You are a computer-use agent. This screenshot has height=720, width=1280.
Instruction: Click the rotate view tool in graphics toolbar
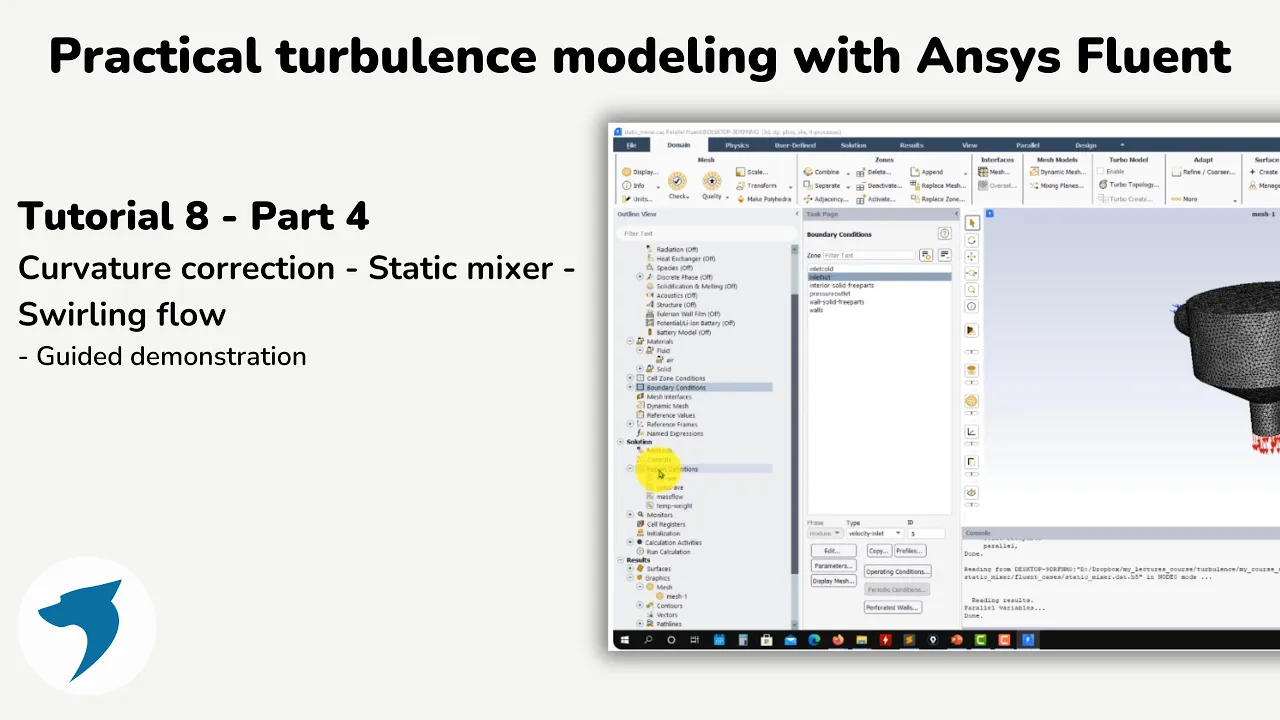[972, 241]
